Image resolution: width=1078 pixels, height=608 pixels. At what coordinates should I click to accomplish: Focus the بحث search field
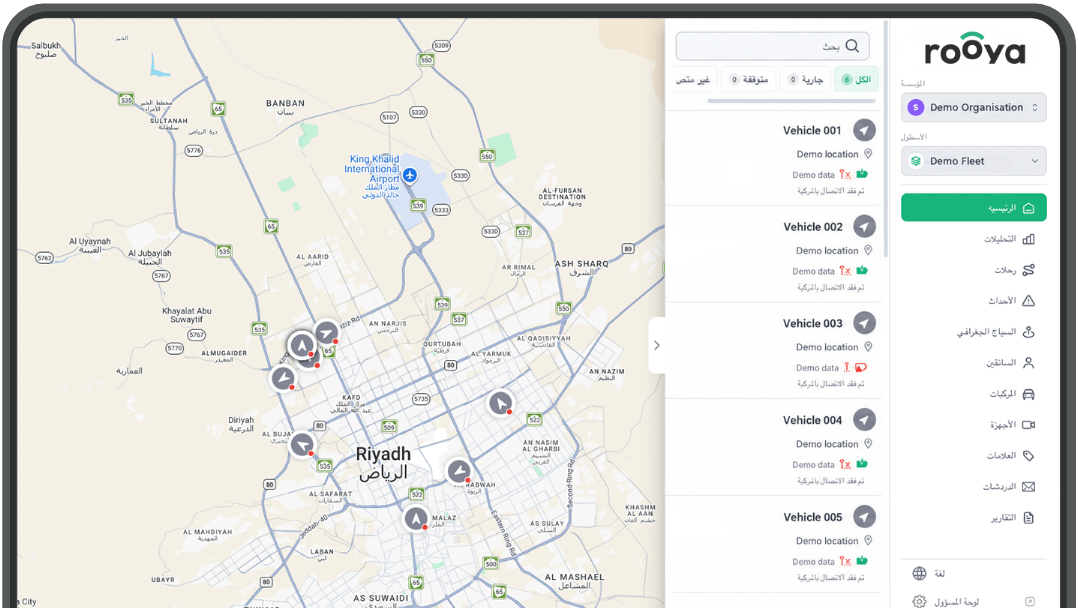(773, 46)
